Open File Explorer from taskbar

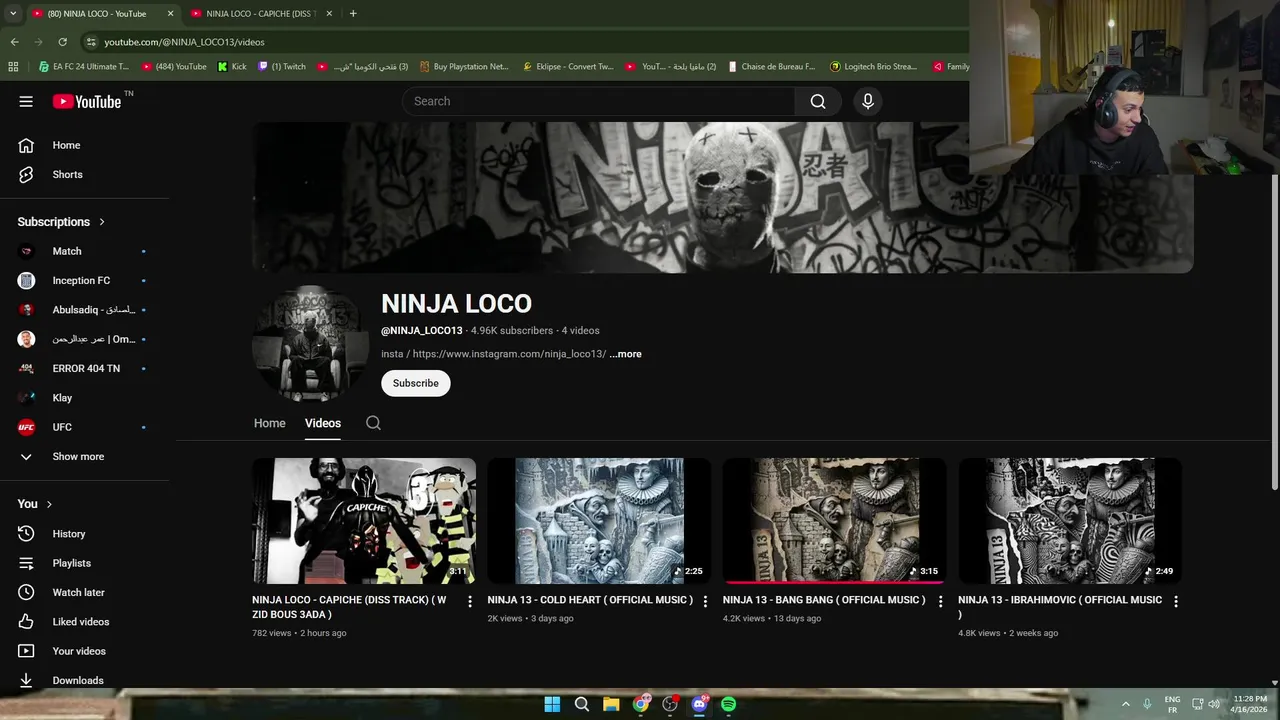(611, 704)
